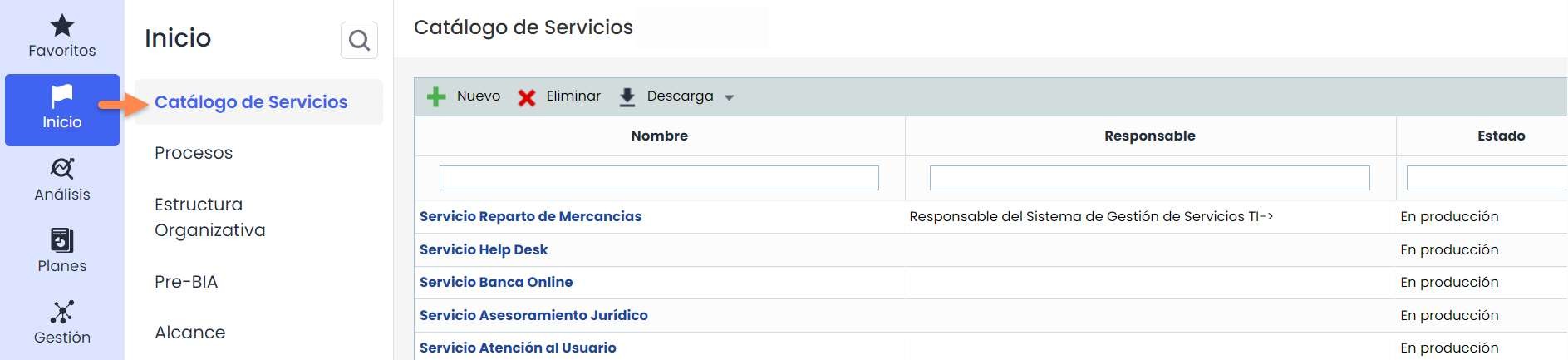Go to the Planes sidebar icon
The height and width of the screenshot is (360, 1568).
(62, 240)
